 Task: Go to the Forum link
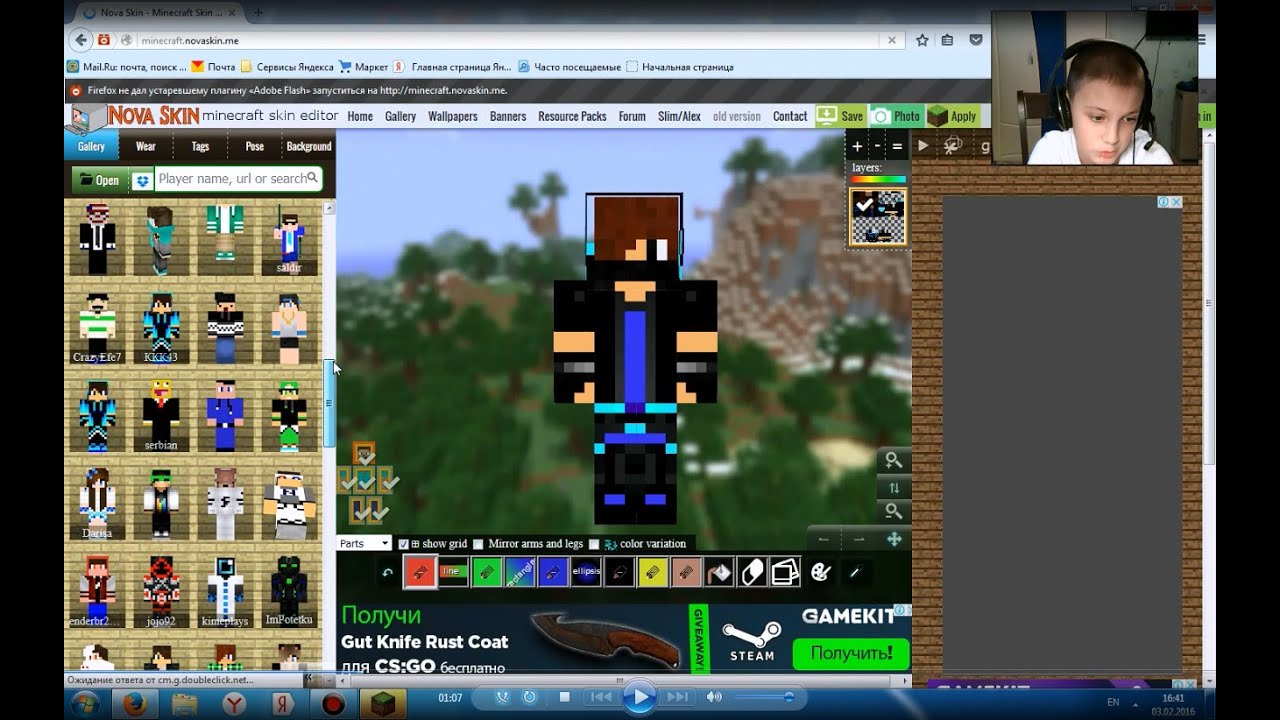point(632,116)
